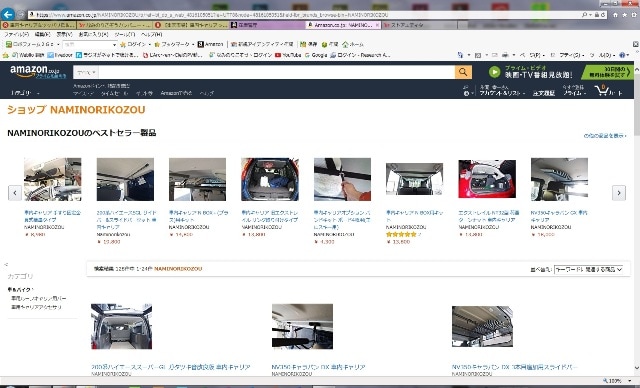Open the third search result ceiling rack image
Viewport: 640px width, 388px height.
pyautogui.click(x=482, y=326)
